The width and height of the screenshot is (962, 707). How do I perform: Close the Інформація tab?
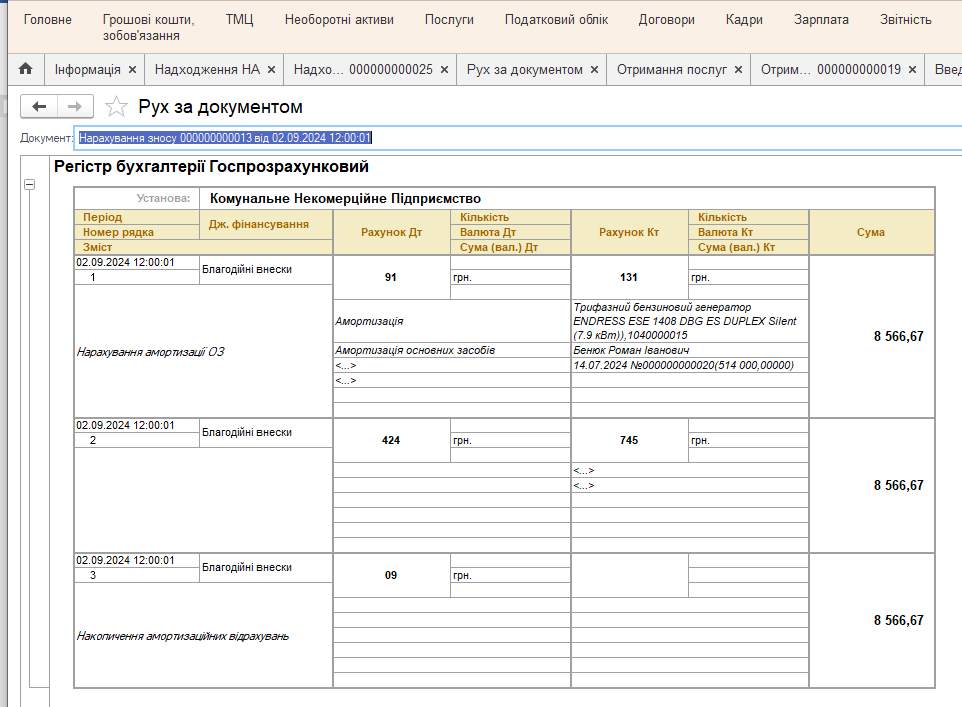pos(132,70)
